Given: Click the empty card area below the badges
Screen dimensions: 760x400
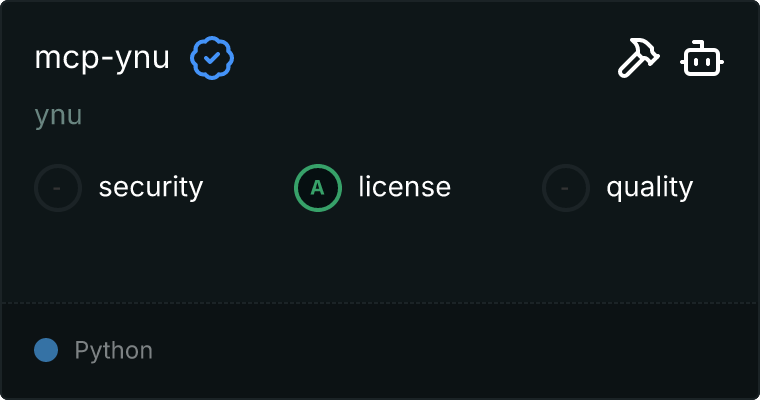Looking at the screenshot, I should (x=380, y=255).
